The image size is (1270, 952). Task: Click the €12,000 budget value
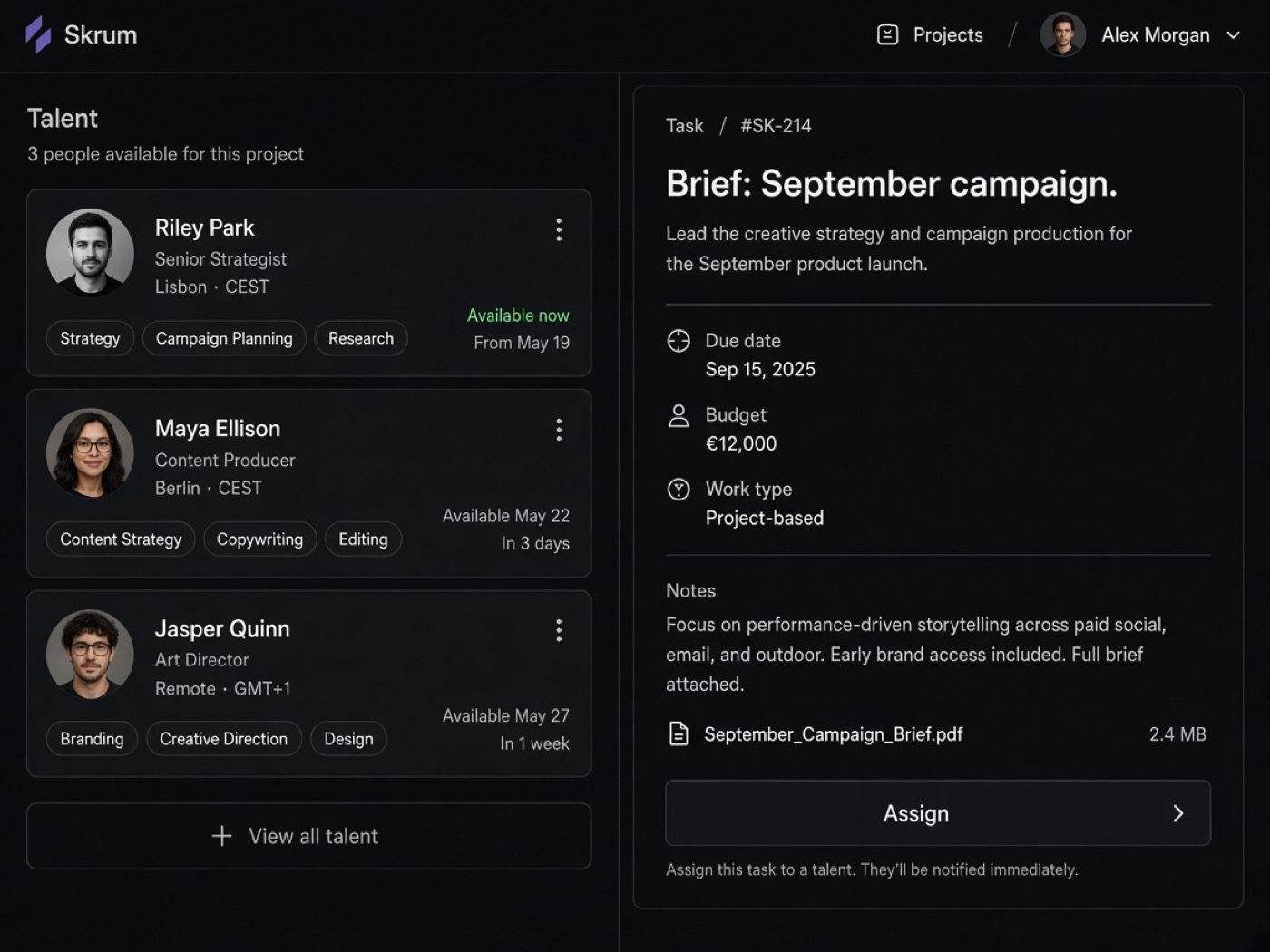pos(741,444)
